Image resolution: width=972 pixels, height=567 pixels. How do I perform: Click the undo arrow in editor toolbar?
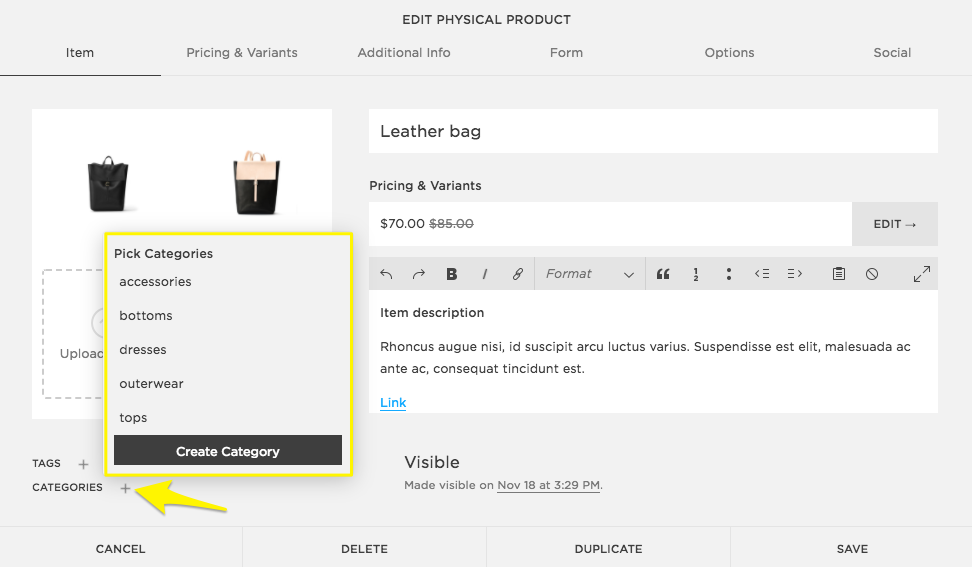pos(387,274)
